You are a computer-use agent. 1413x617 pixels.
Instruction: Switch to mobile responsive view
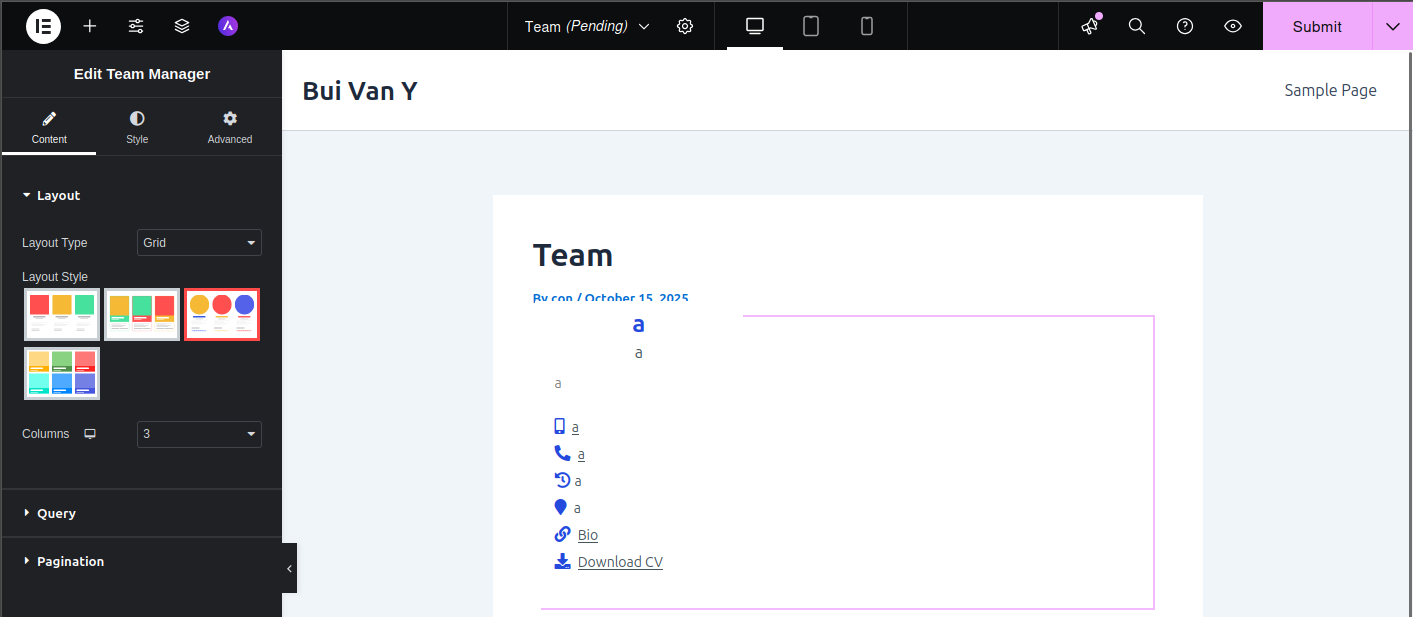pyautogui.click(x=867, y=26)
